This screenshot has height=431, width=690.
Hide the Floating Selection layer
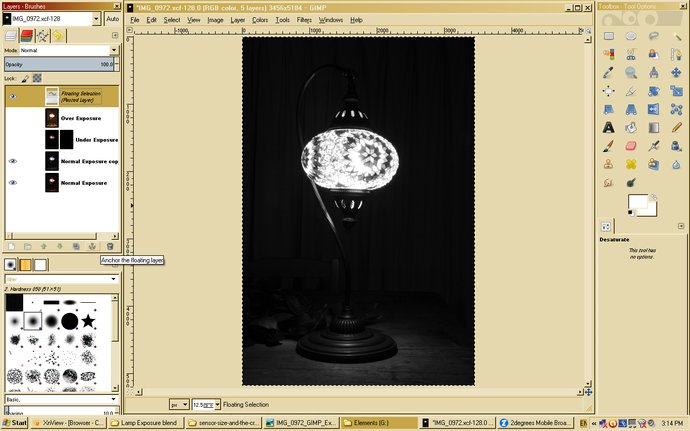pyautogui.click(x=13, y=96)
